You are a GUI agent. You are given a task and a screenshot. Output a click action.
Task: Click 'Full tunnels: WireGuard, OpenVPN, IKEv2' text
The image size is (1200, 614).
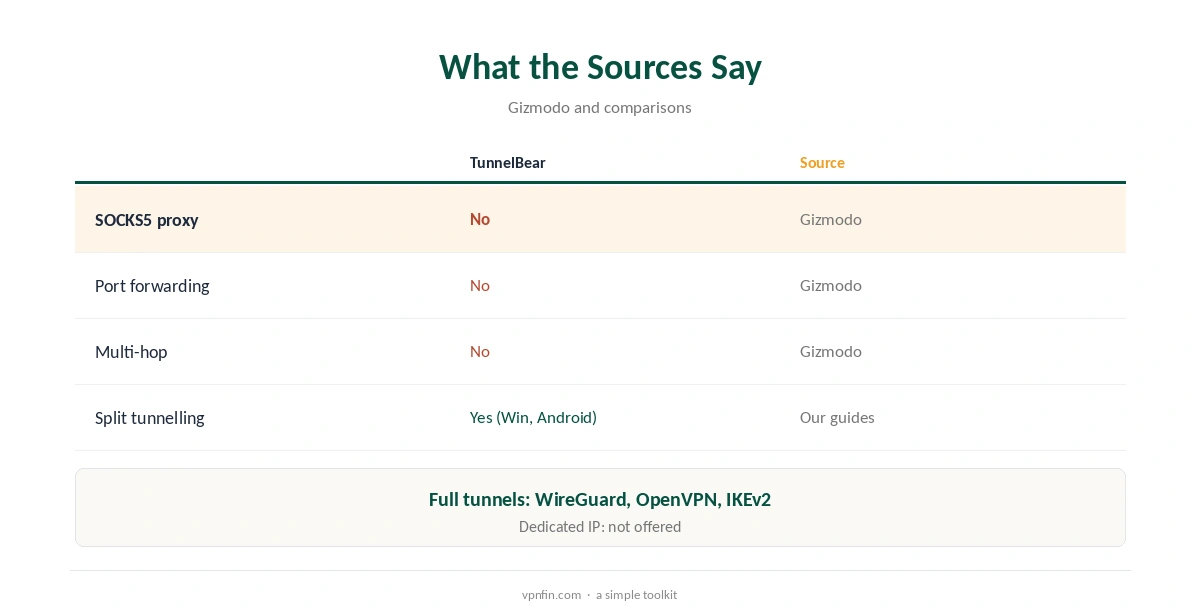click(x=600, y=499)
